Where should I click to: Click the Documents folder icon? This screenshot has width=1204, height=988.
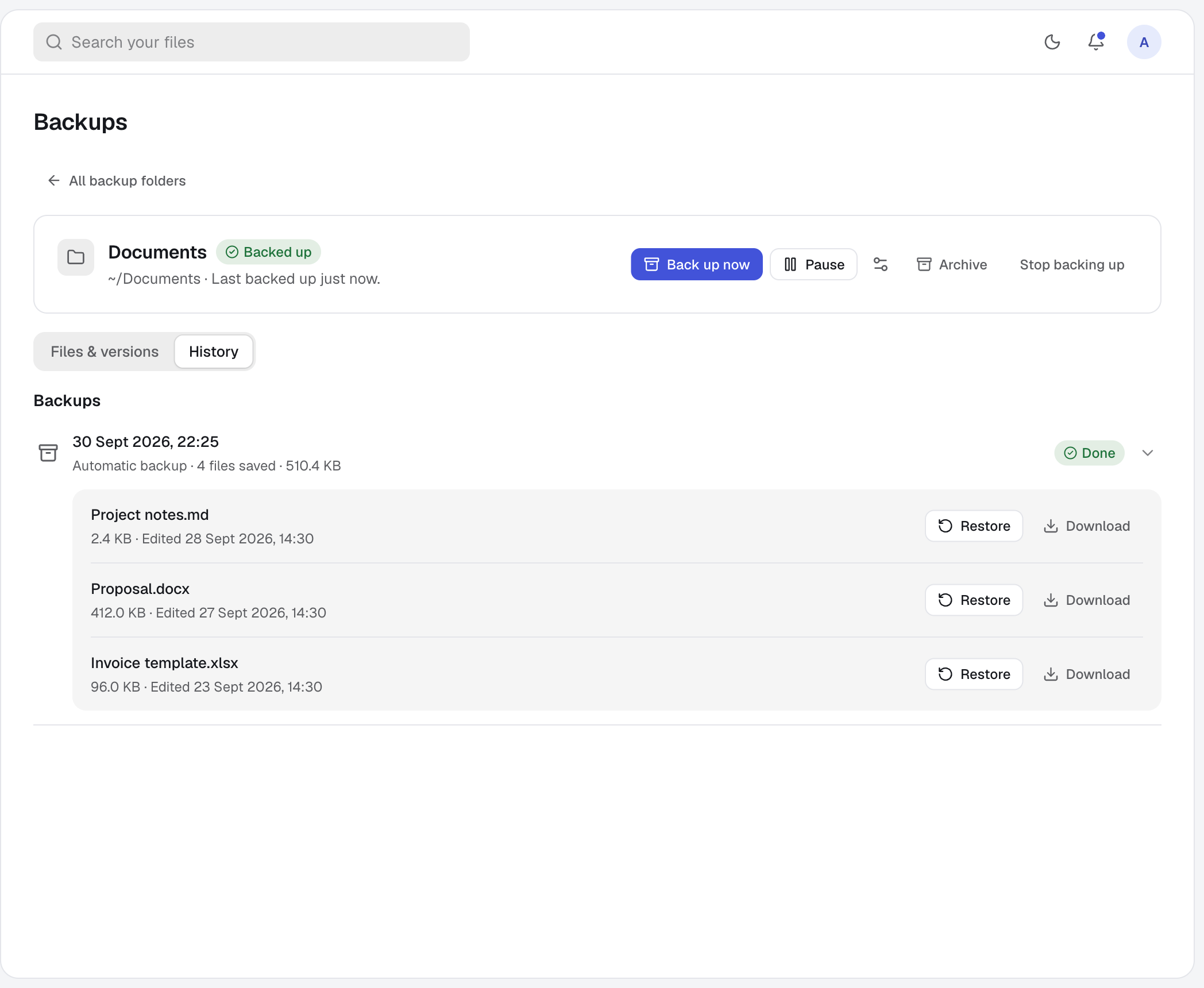click(76, 257)
